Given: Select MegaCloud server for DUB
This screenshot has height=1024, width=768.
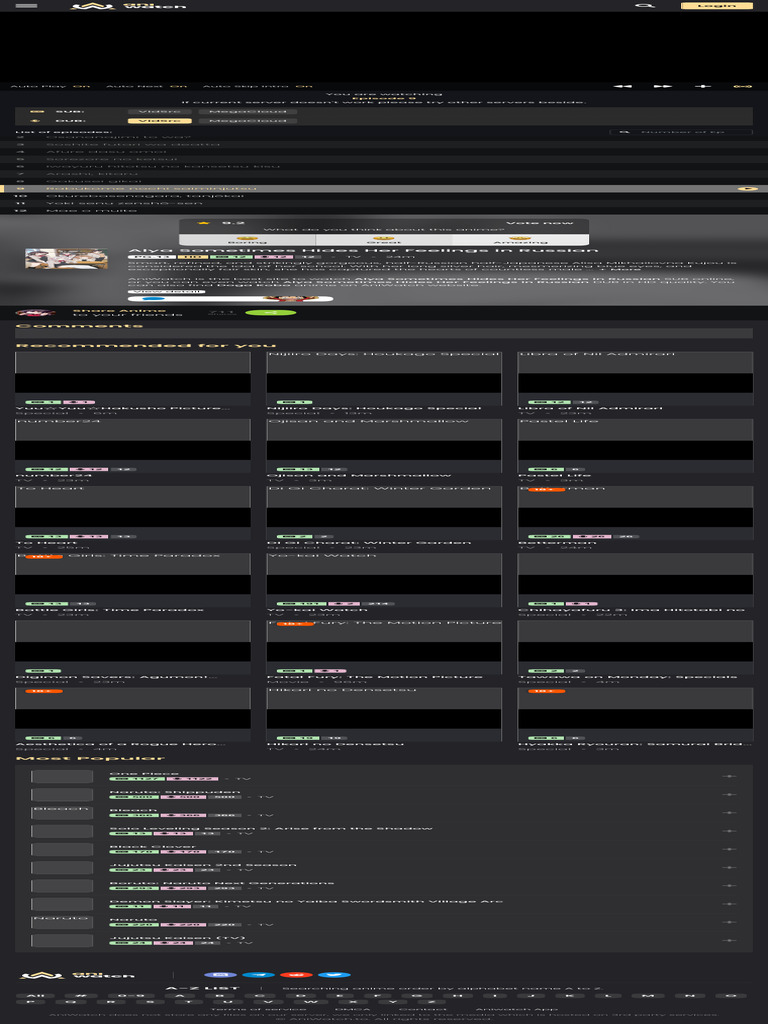Looking at the screenshot, I should 249,120.
